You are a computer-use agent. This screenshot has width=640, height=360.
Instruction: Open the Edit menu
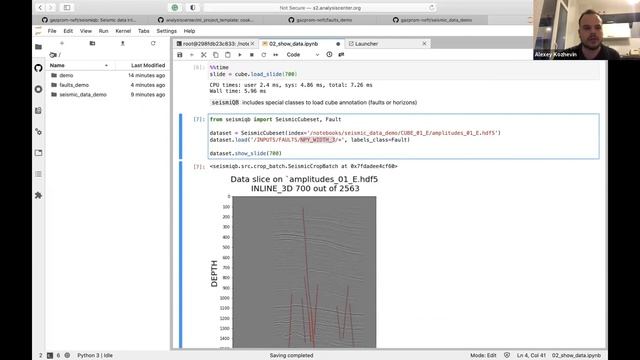tap(68, 31)
